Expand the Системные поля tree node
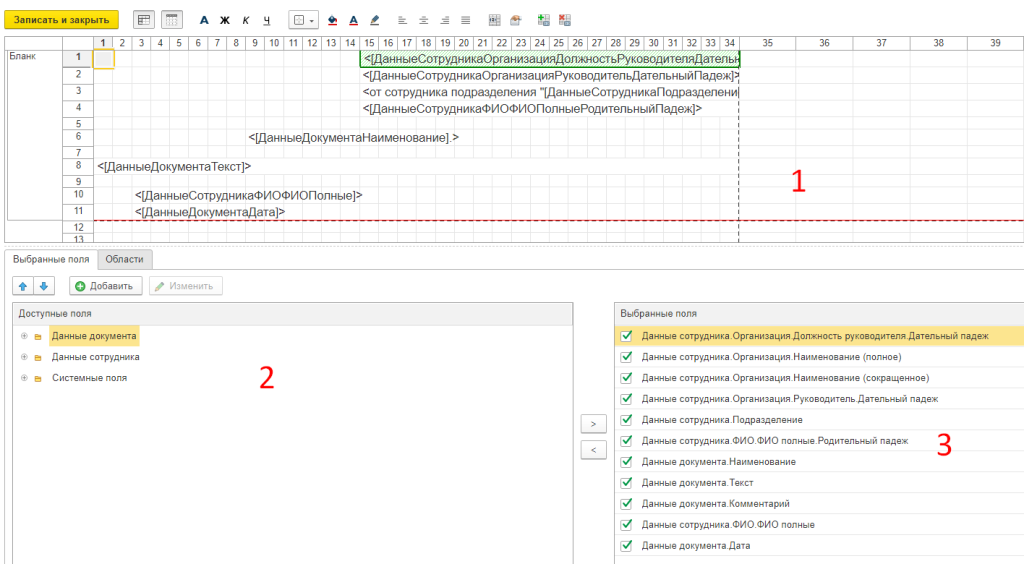 pyautogui.click(x=23, y=378)
